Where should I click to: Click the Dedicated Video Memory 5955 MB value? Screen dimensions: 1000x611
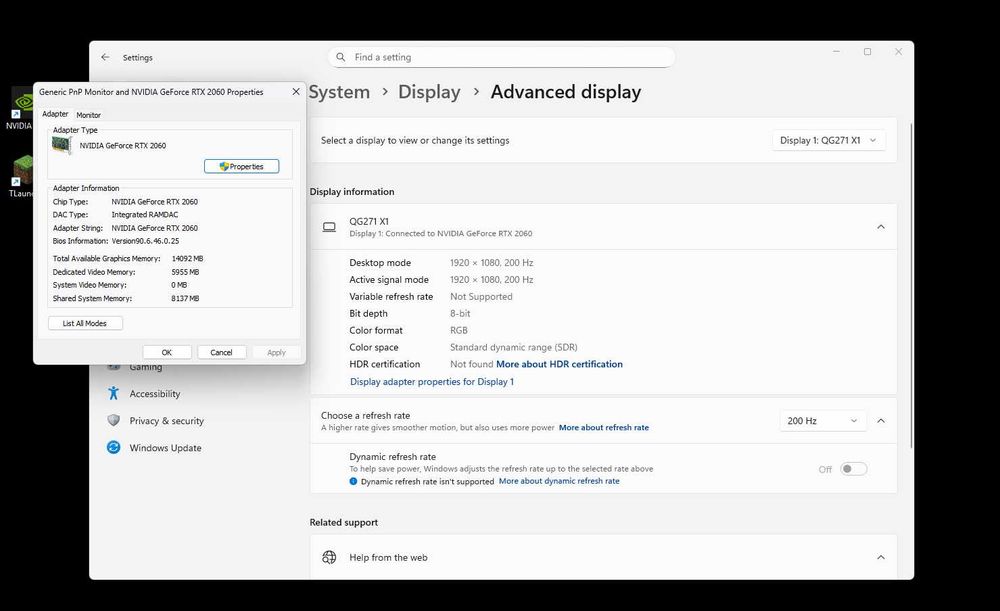tap(185, 272)
